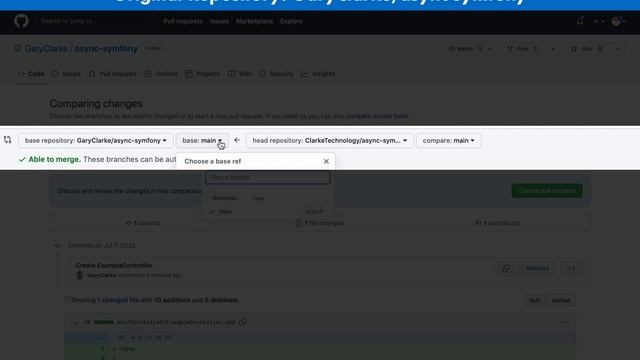640x360 pixels.
Task: Click the Actions tab play icon
Action: click(x=149, y=74)
